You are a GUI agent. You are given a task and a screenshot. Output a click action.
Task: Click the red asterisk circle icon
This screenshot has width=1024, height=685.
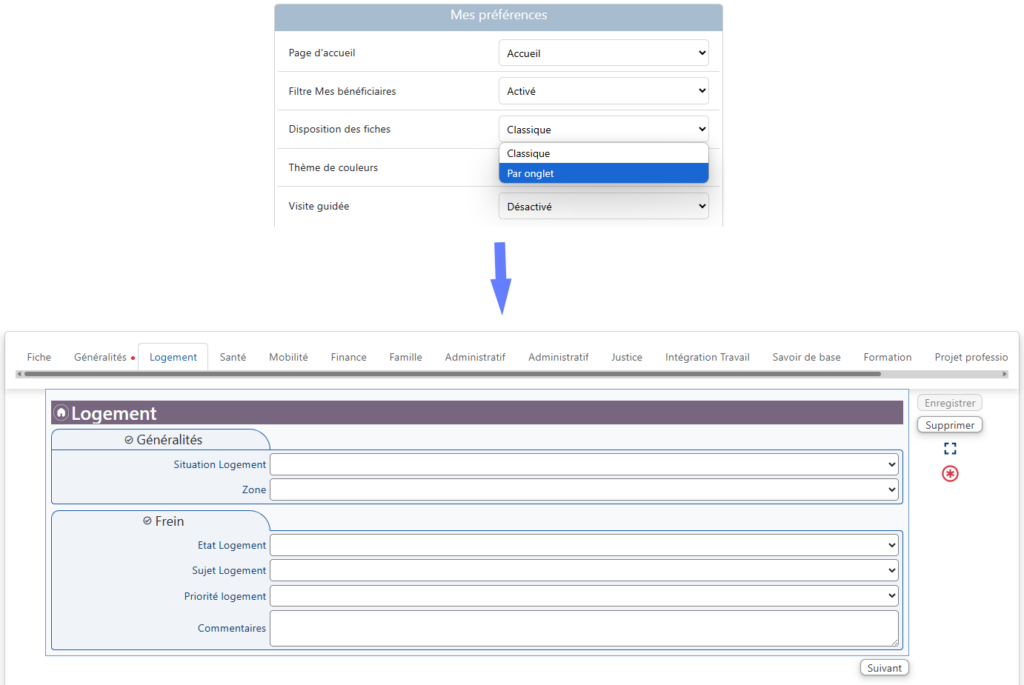[950, 473]
